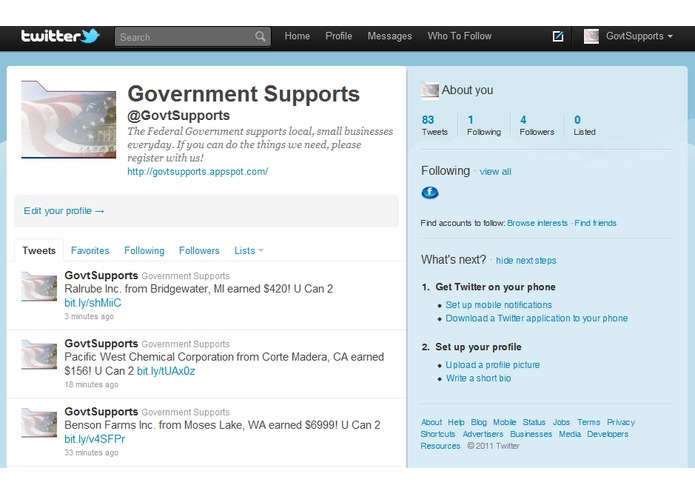
Task: Click Download a Twitter application to your phone
Action: [536, 318]
